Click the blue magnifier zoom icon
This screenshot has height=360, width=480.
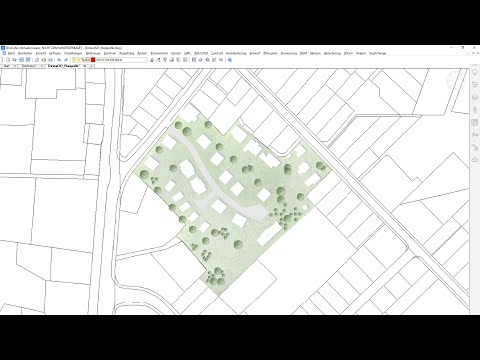tap(230, 60)
